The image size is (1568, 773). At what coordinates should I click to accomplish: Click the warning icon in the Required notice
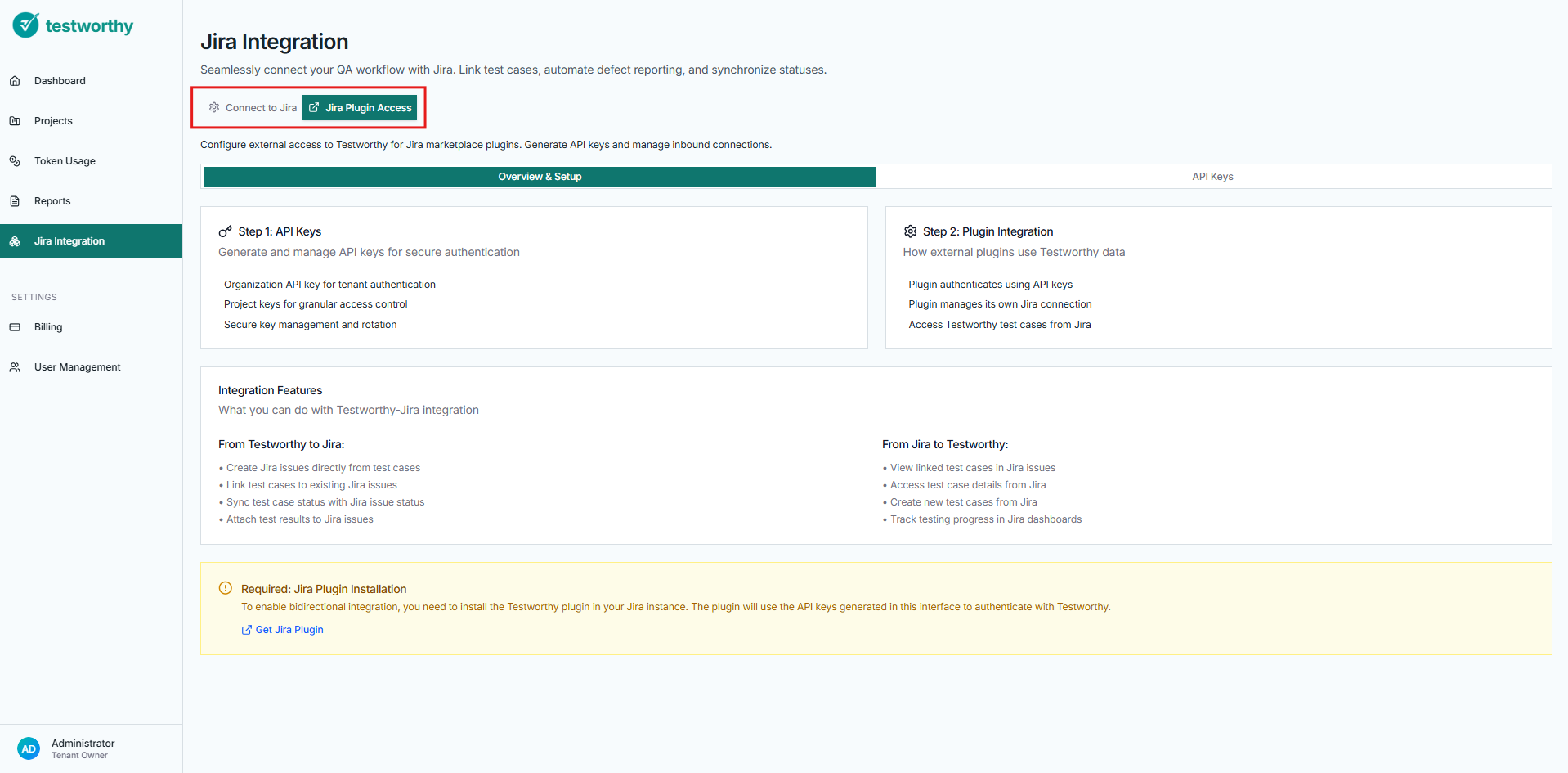226,588
